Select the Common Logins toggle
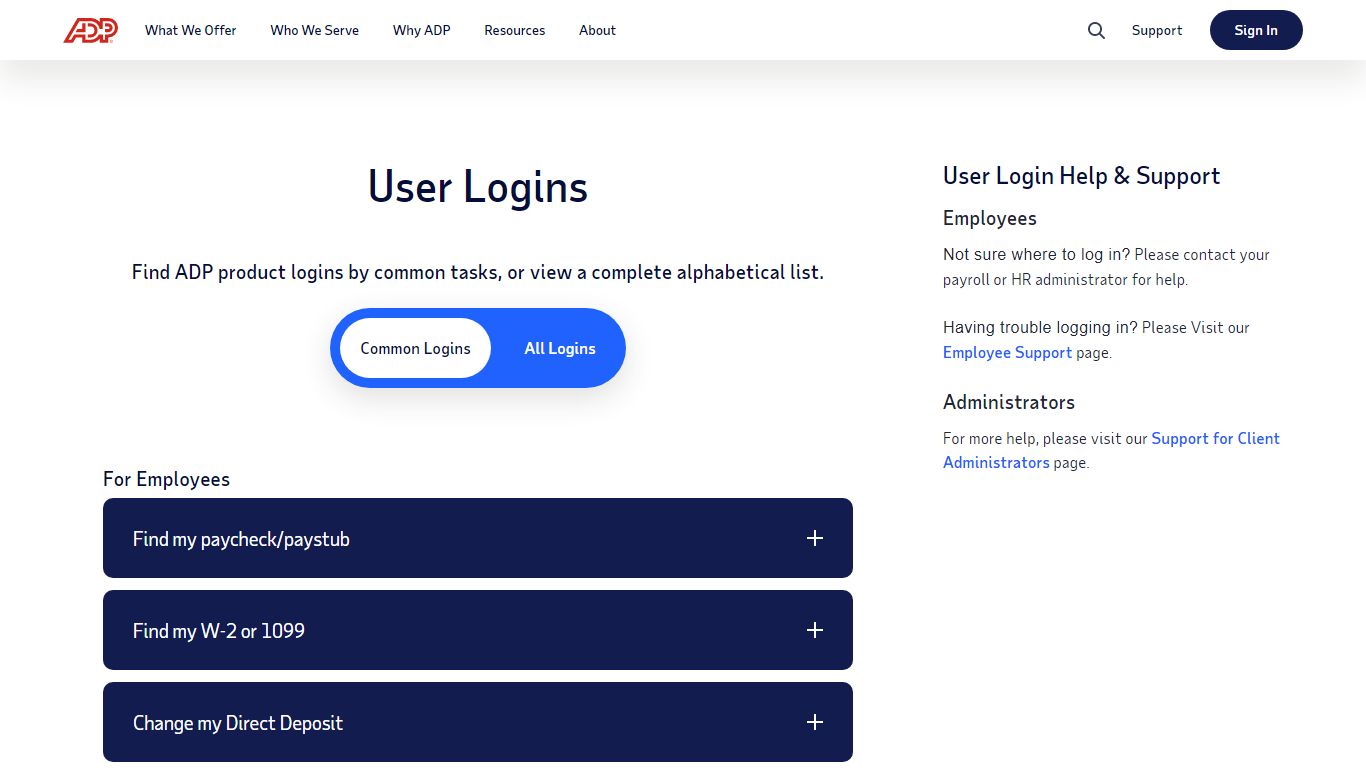 (x=415, y=348)
